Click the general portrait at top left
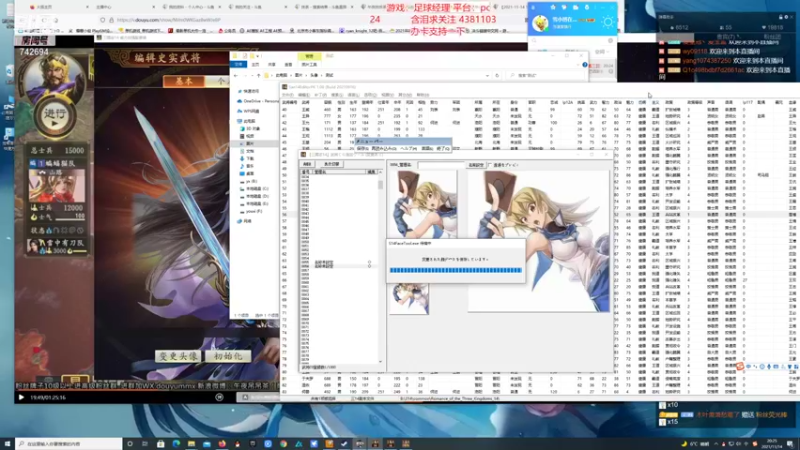This screenshot has width=800, height=450. coord(54,78)
